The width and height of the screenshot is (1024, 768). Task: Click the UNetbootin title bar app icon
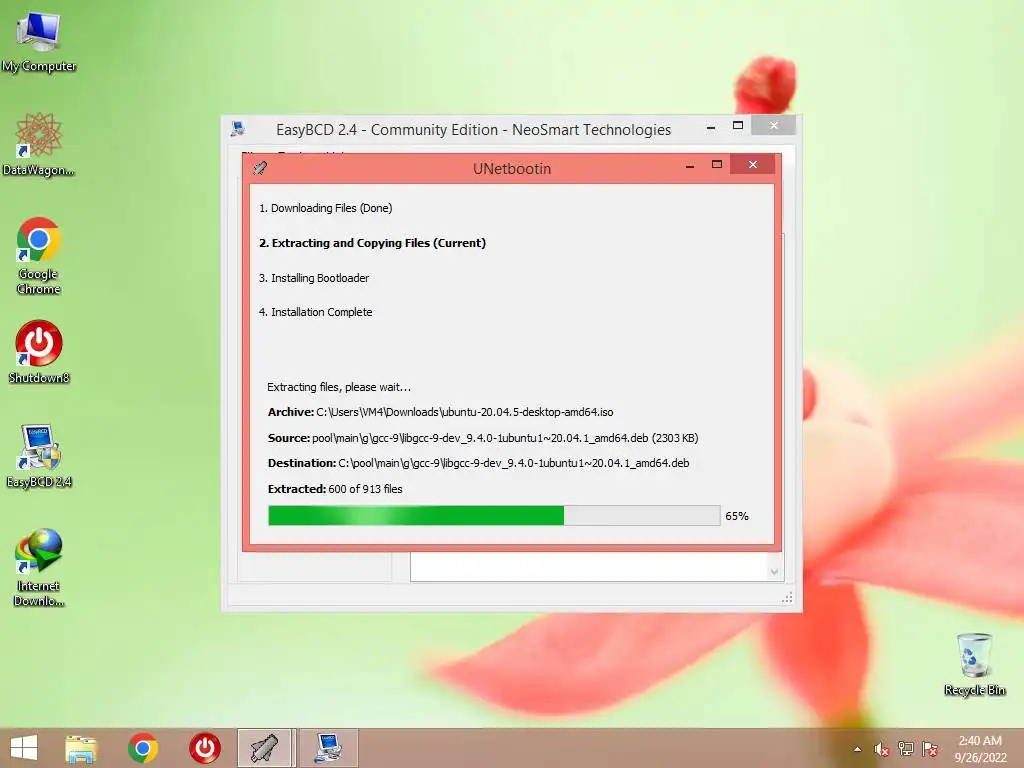tap(260, 168)
